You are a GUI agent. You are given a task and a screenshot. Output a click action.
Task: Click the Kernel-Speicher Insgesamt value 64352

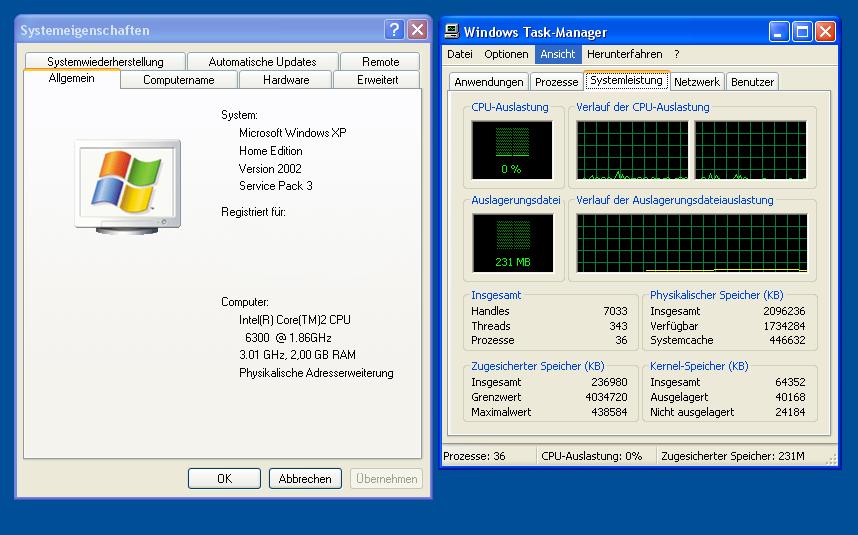(x=790, y=382)
